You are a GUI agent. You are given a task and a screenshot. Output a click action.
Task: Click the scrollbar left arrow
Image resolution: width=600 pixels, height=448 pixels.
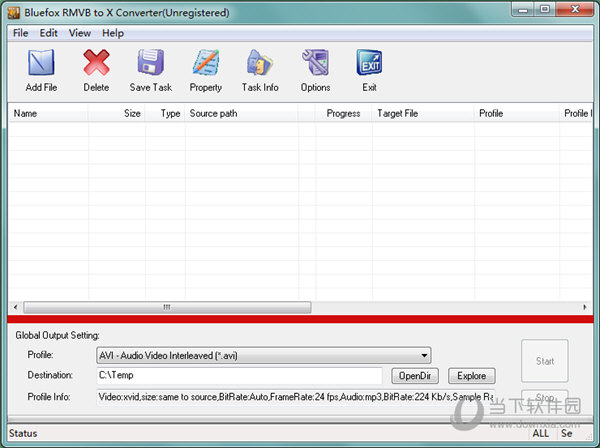pyautogui.click(x=16, y=307)
